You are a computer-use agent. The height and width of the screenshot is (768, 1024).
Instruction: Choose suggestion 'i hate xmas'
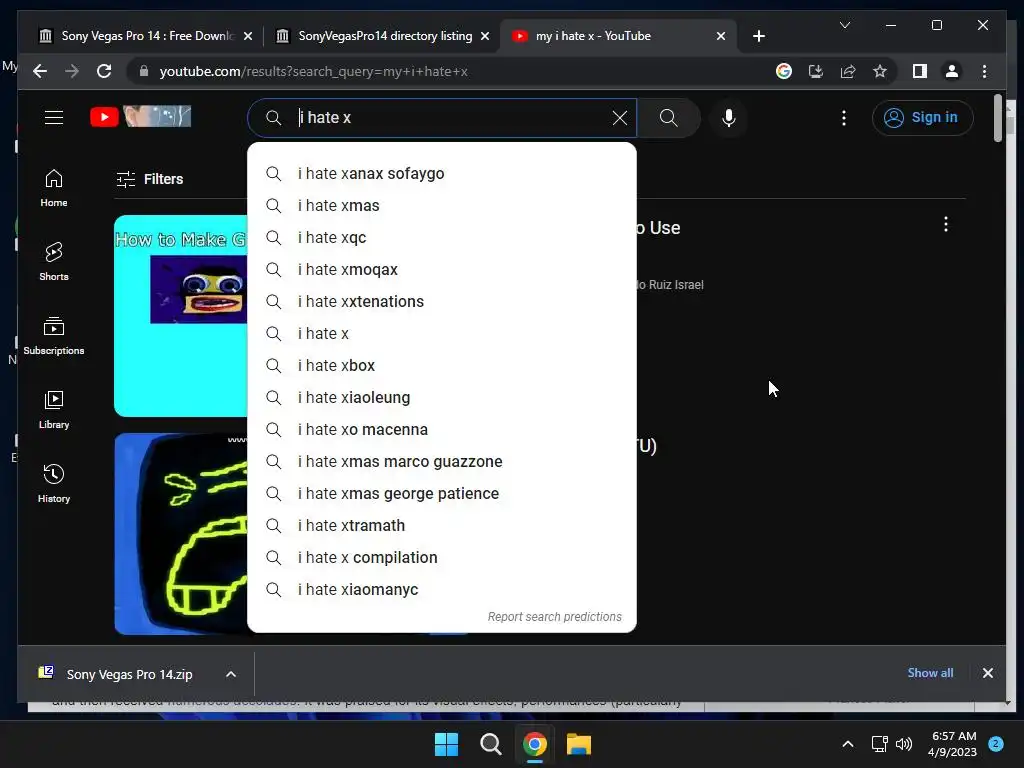[x=441, y=205]
